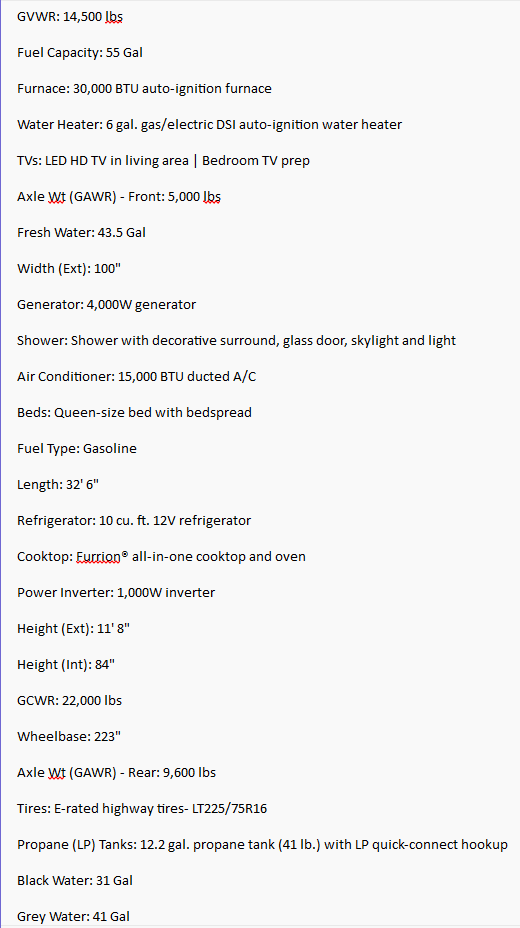Click the Power Inverter: 1,000W inverter line
Screen dimensions: 520x928
116,592
